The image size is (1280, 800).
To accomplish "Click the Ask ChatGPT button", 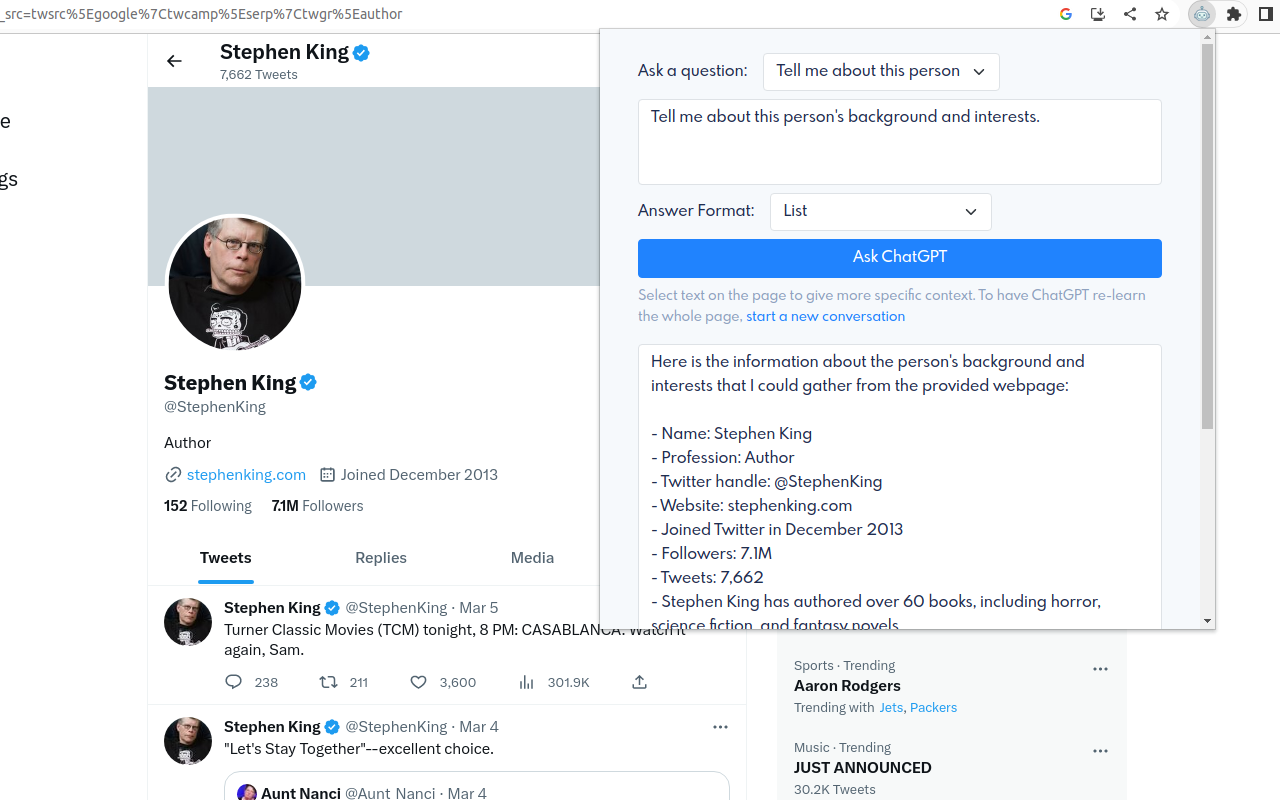I will click(x=900, y=258).
